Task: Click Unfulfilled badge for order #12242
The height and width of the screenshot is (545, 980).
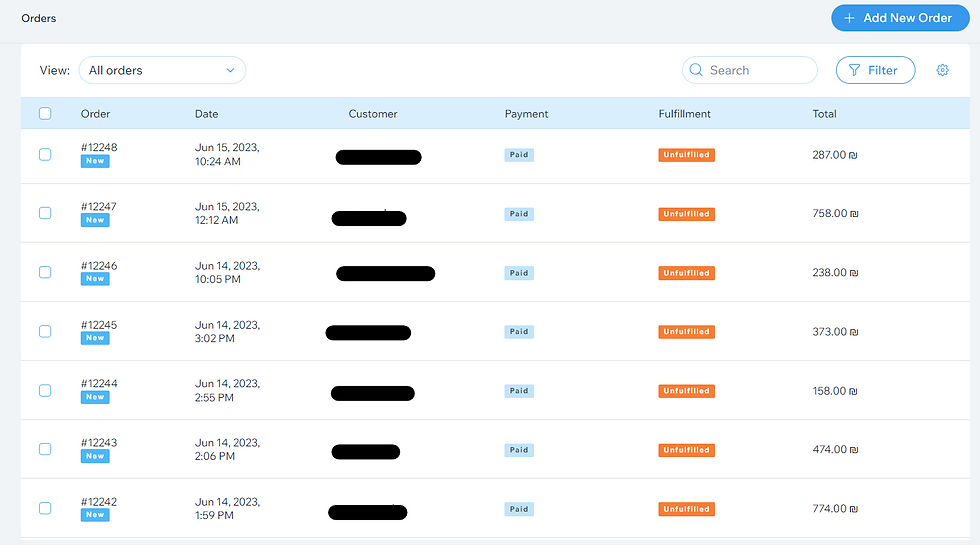Action: pos(686,509)
